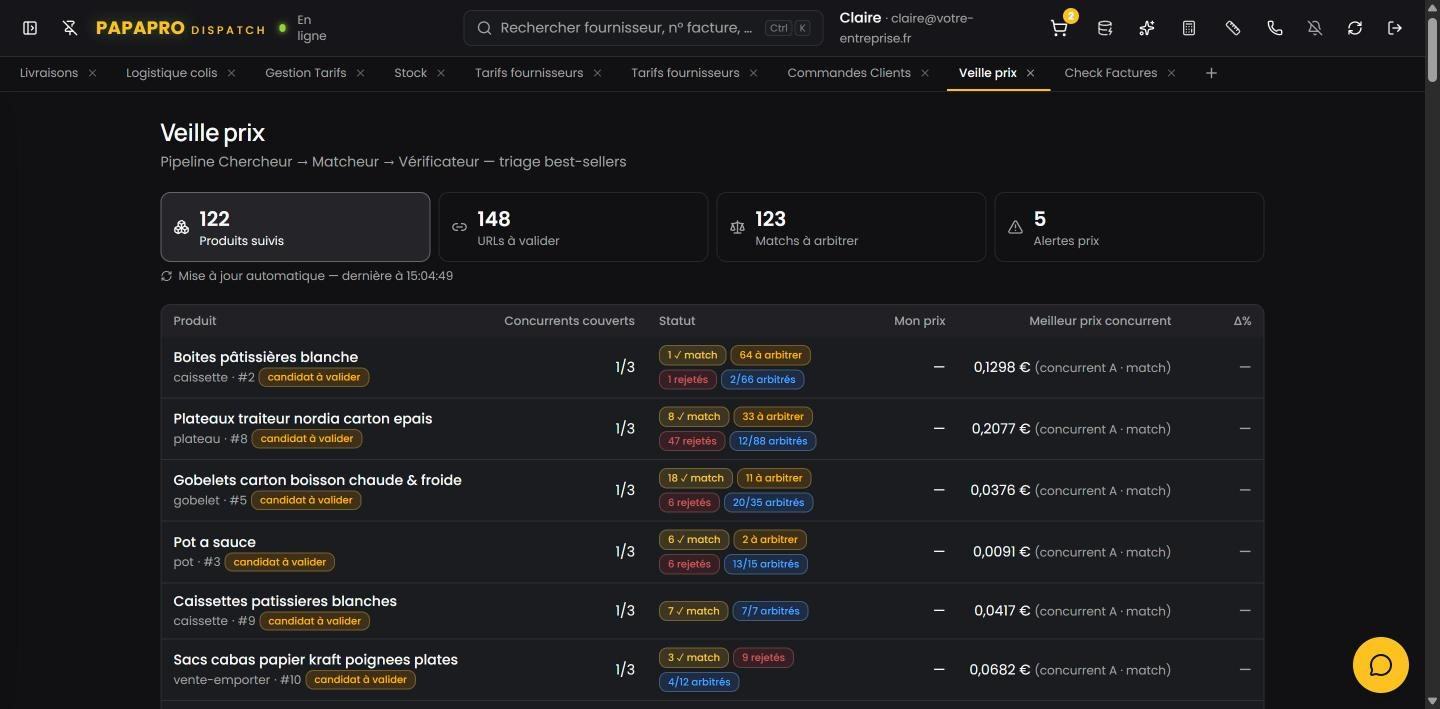
Task: Click the flash-off icon beside the logo
Action: click(70, 28)
